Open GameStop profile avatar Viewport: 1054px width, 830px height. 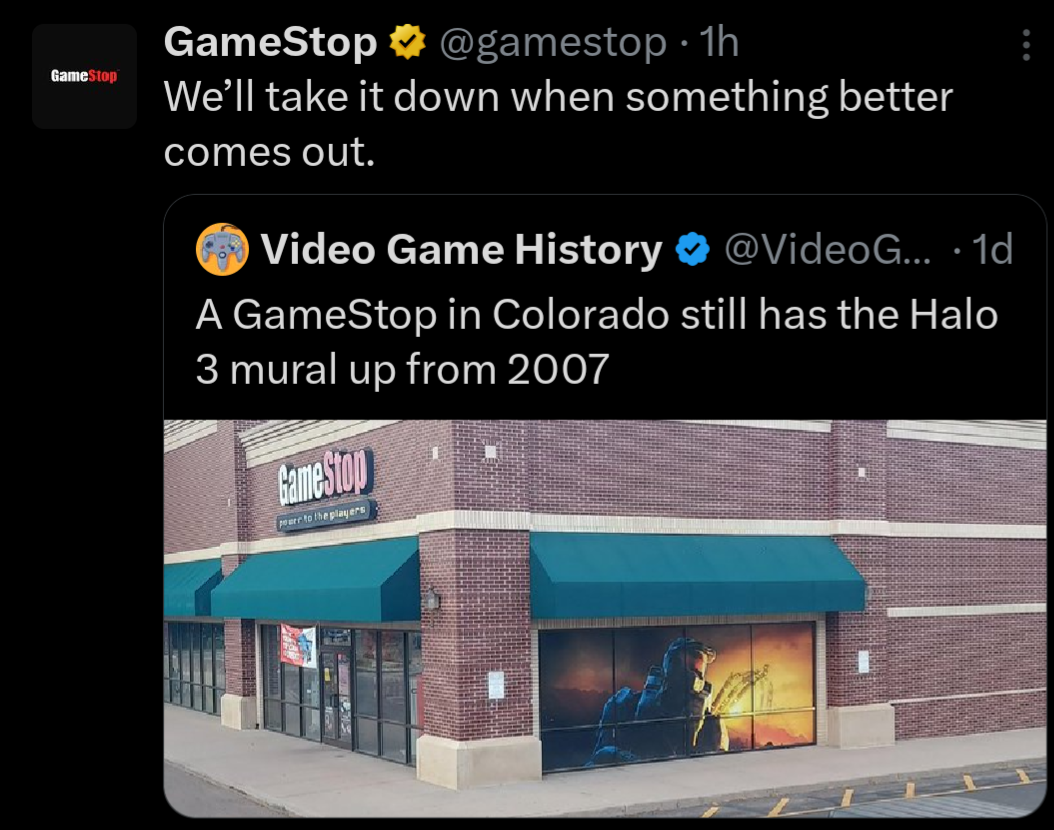pos(84,76)
